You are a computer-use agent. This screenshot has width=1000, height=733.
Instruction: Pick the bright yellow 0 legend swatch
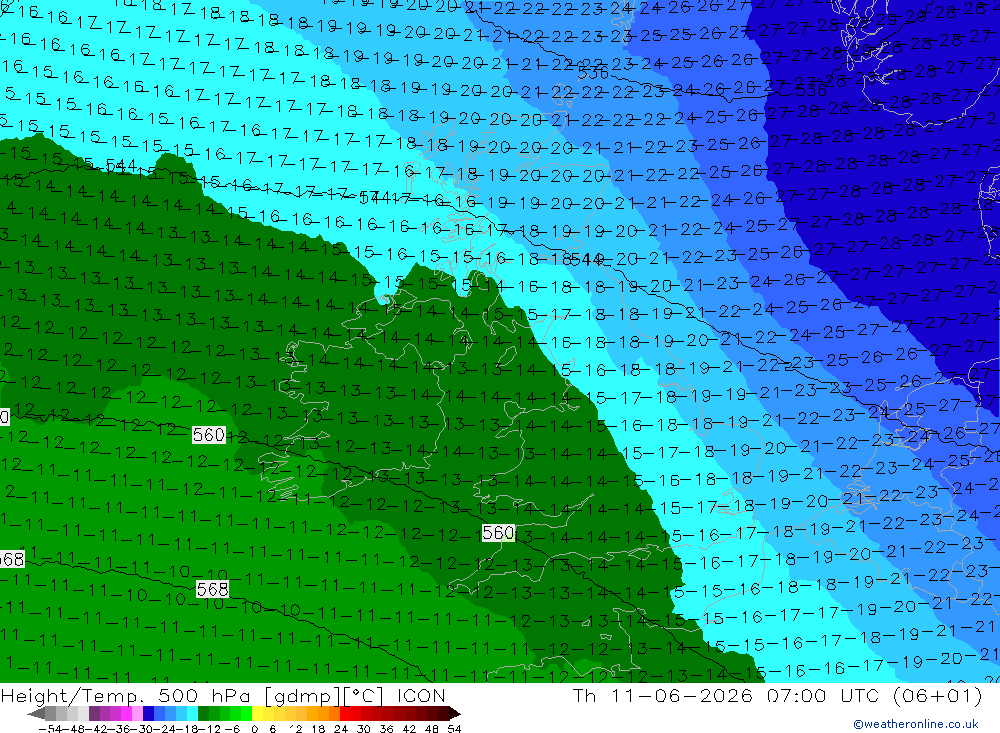[x=257, y=713]
